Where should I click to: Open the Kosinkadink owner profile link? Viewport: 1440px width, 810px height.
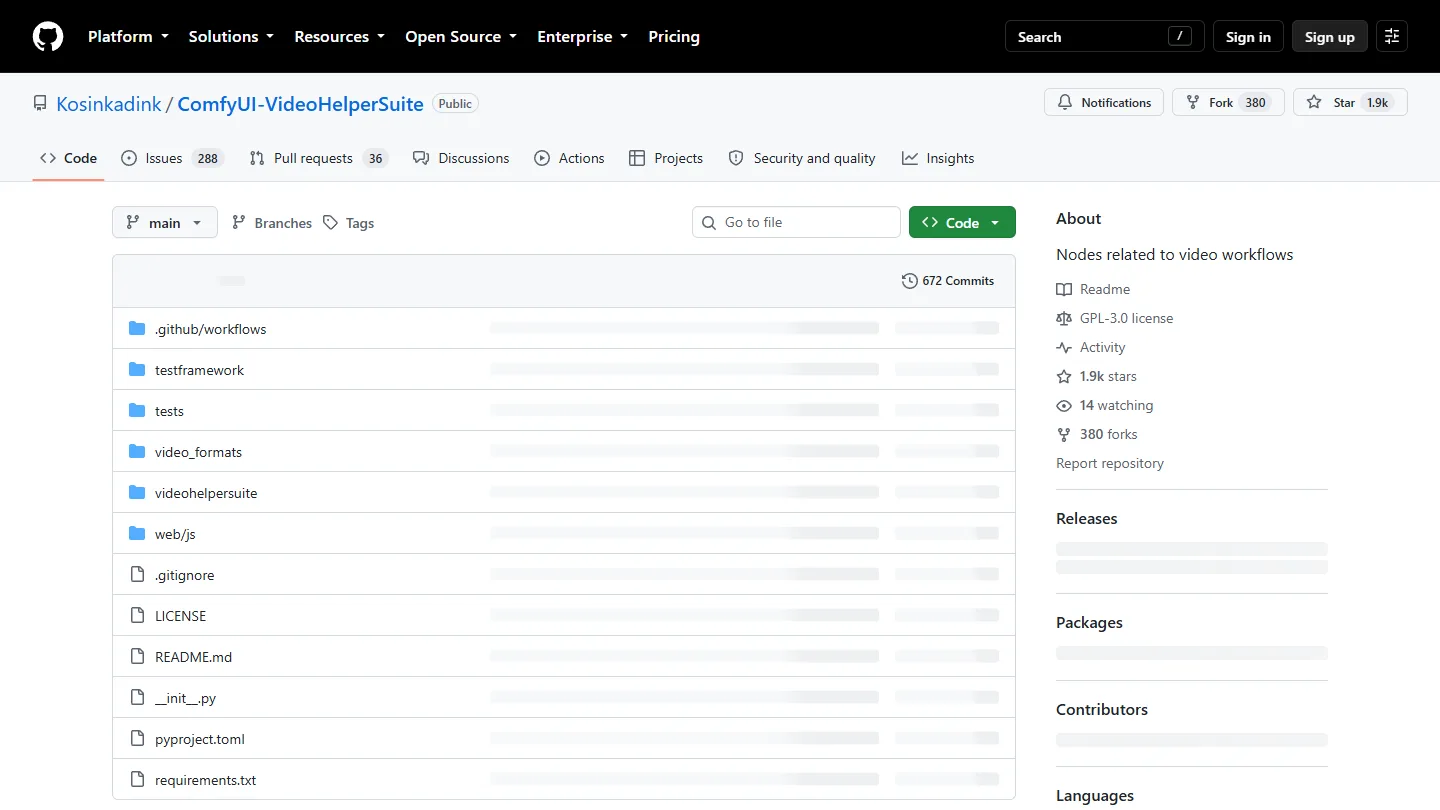point(109,104)
